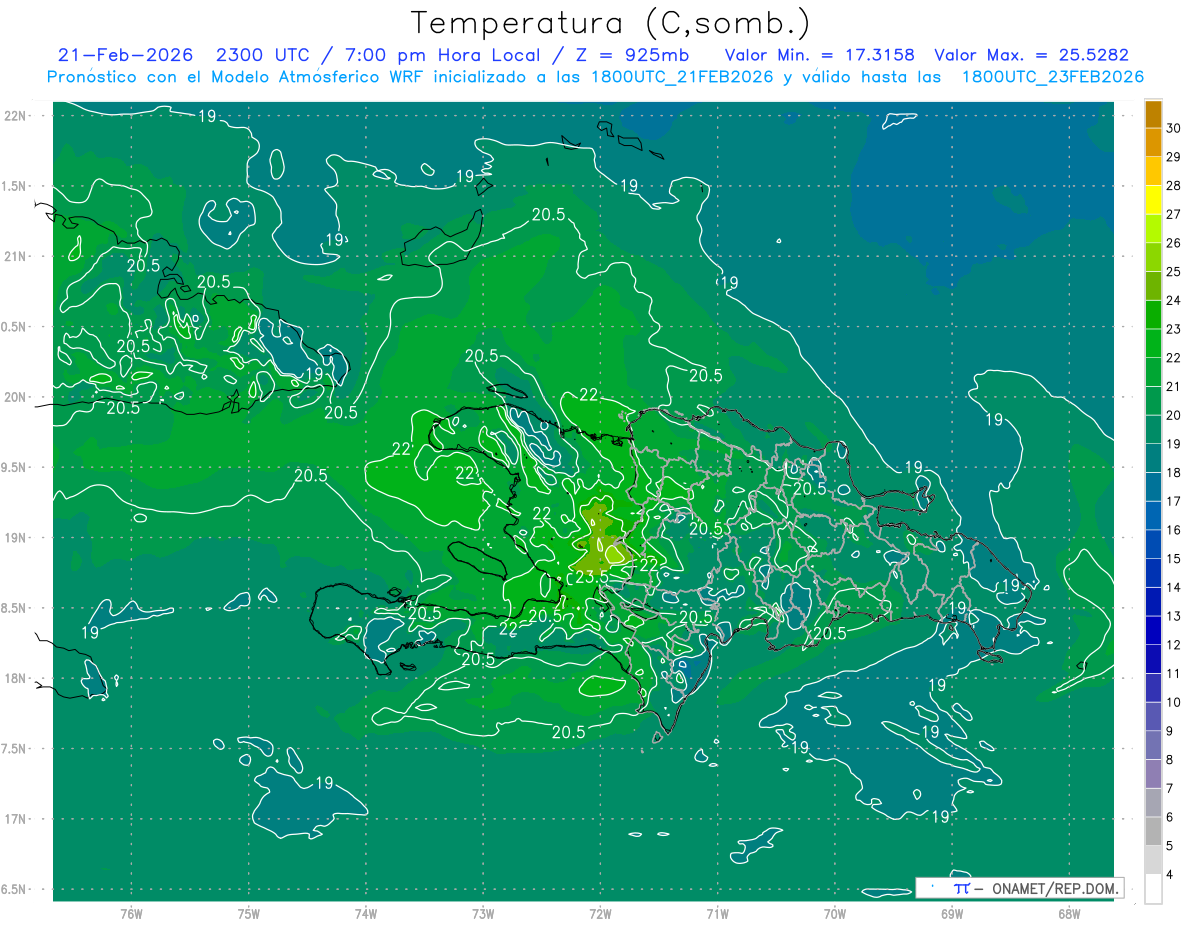Click the '18N' latitude axis label
This screenshot has height=927, width=1200.
click(x=15, y=678)
